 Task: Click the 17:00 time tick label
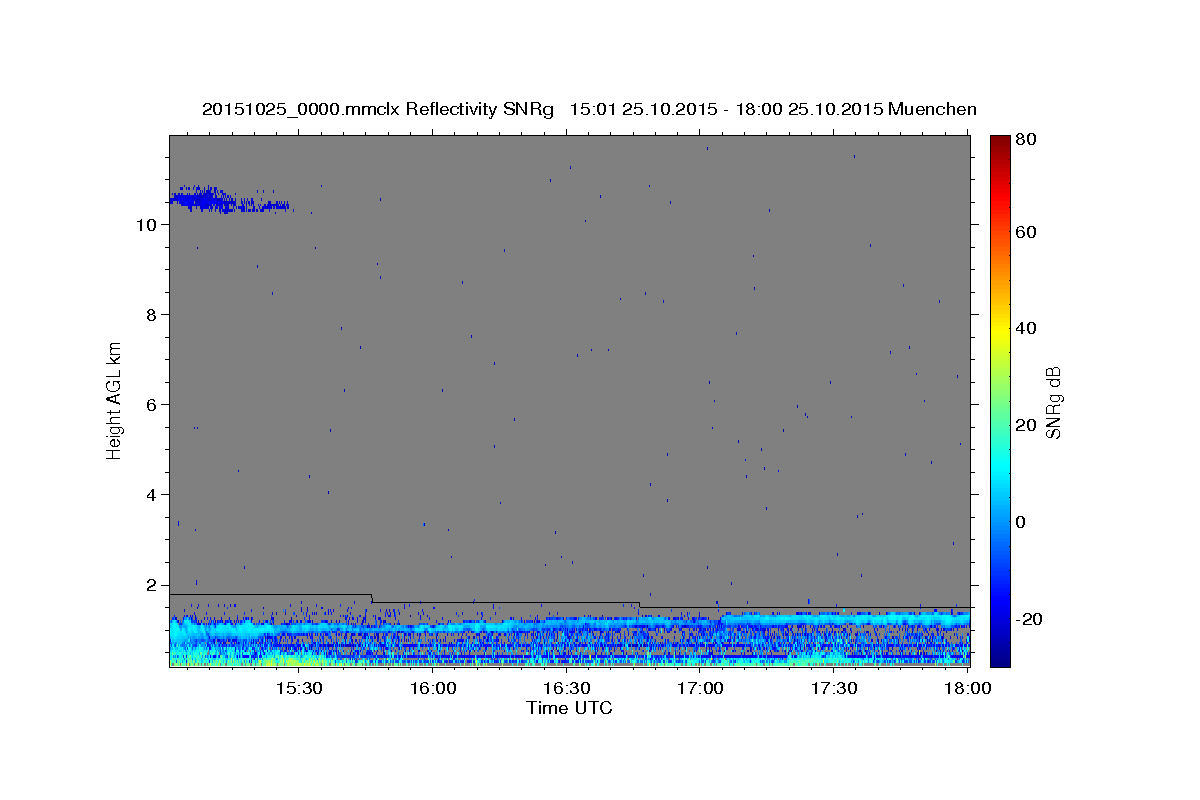point(700,689)
